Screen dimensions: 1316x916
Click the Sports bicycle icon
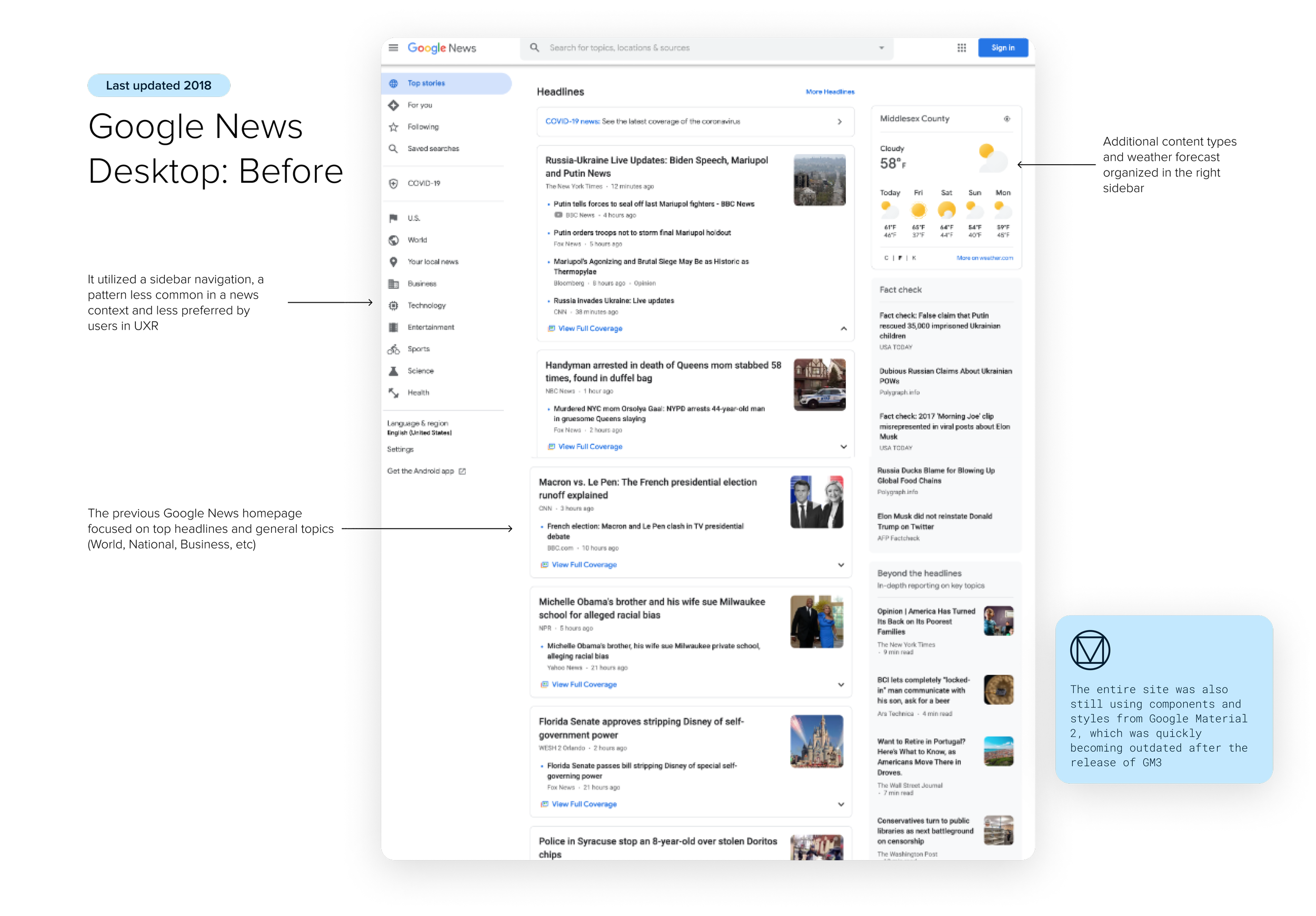click(x=393, y=349)
